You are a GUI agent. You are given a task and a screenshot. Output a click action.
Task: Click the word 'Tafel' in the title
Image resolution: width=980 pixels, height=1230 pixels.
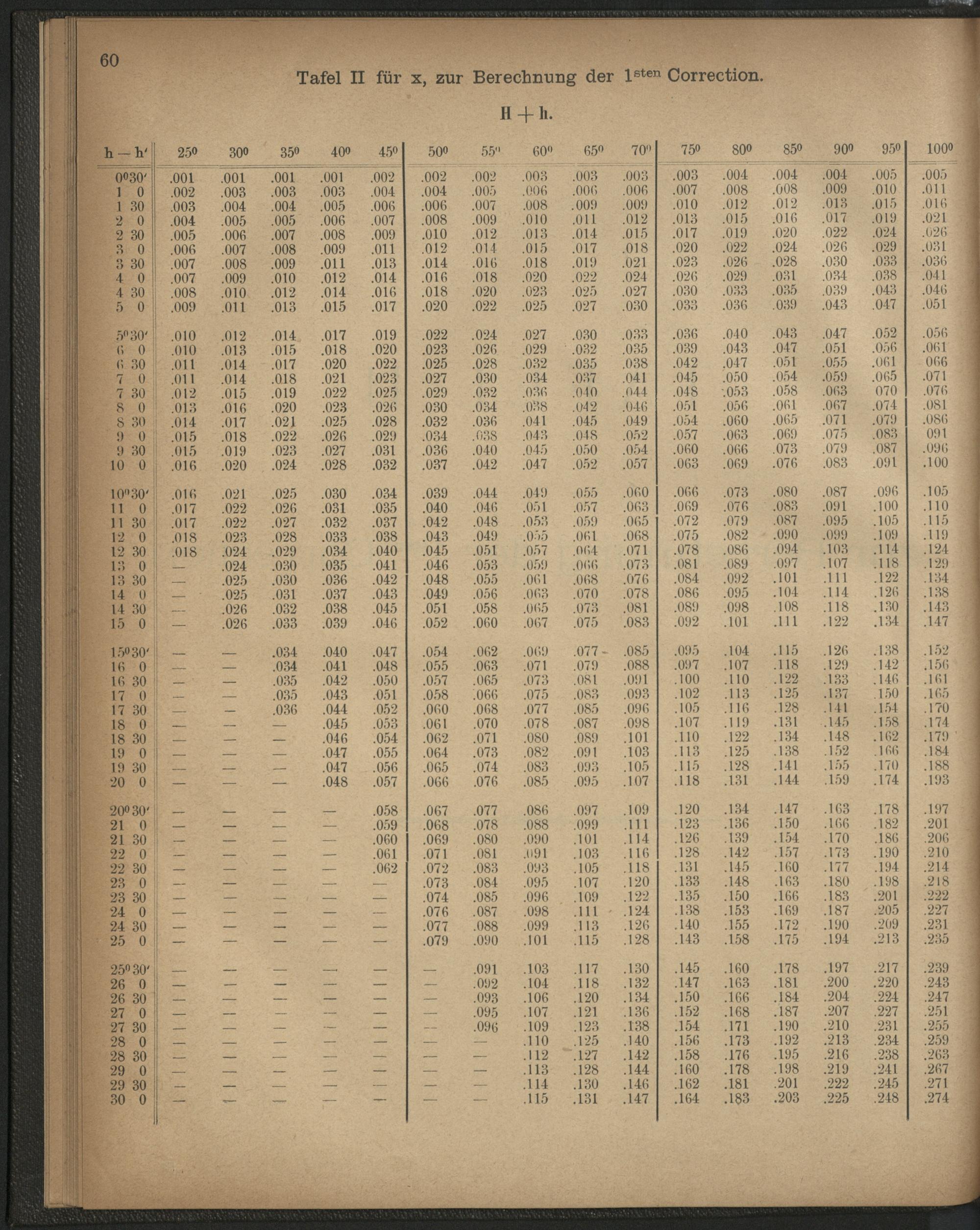(x=319, y=77)
